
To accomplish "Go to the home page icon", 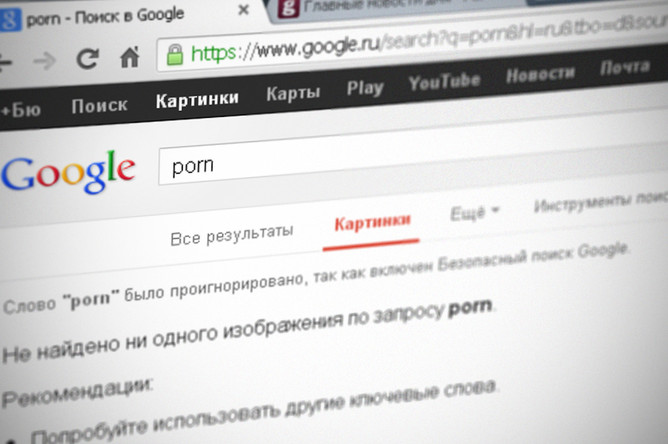I will pos(130,57).
